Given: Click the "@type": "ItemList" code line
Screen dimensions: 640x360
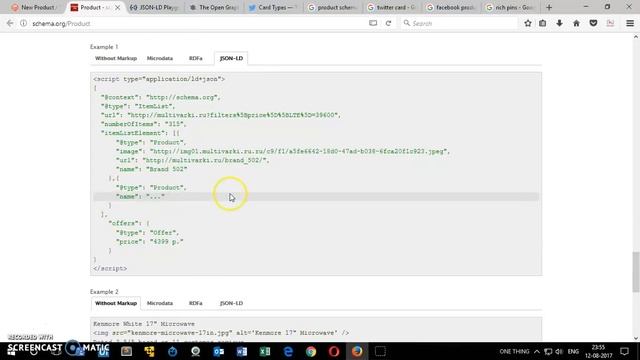Looking at the screenshot, I should point(138,106).
